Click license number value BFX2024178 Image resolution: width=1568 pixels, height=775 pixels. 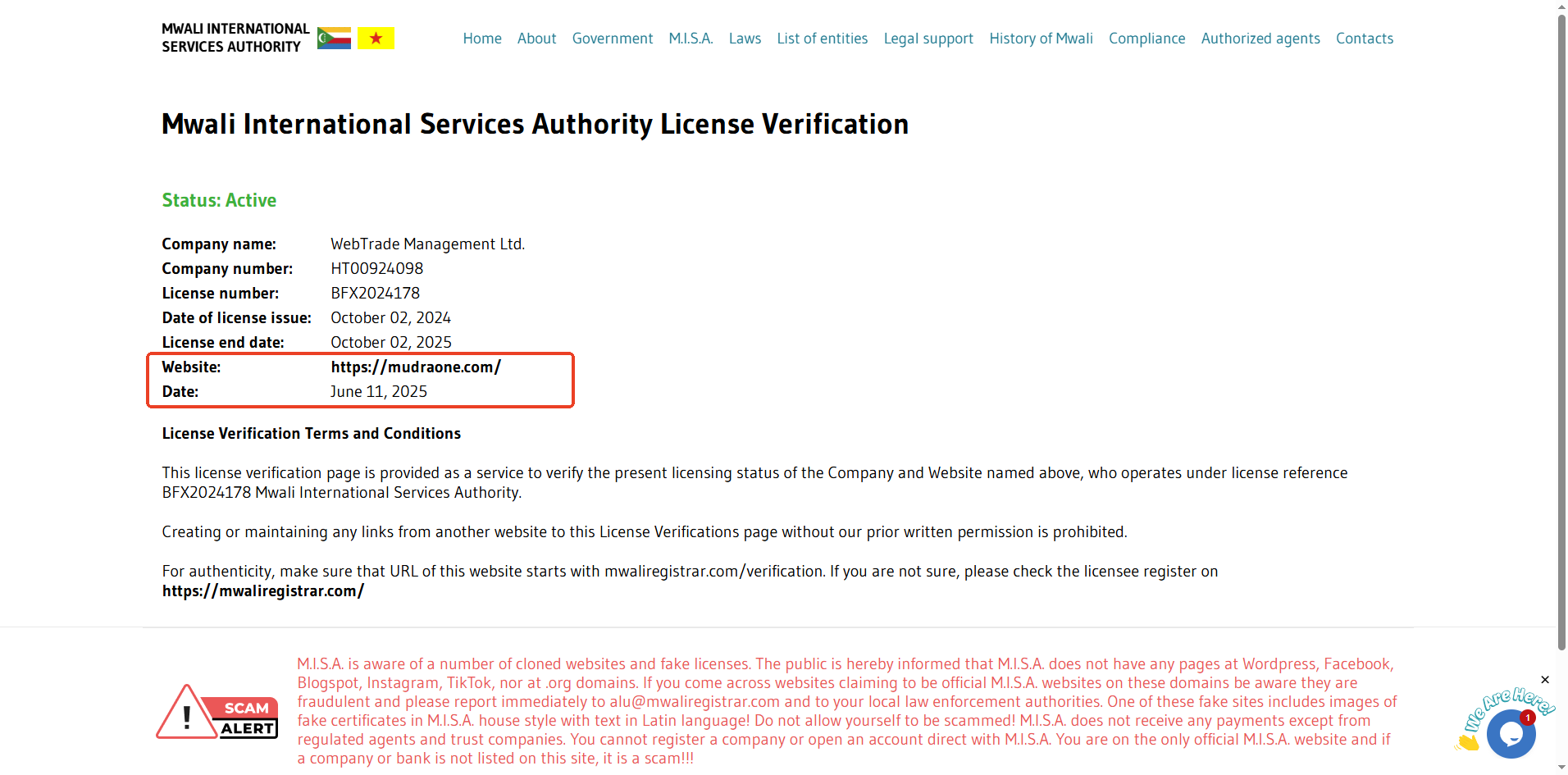[375, 294]
